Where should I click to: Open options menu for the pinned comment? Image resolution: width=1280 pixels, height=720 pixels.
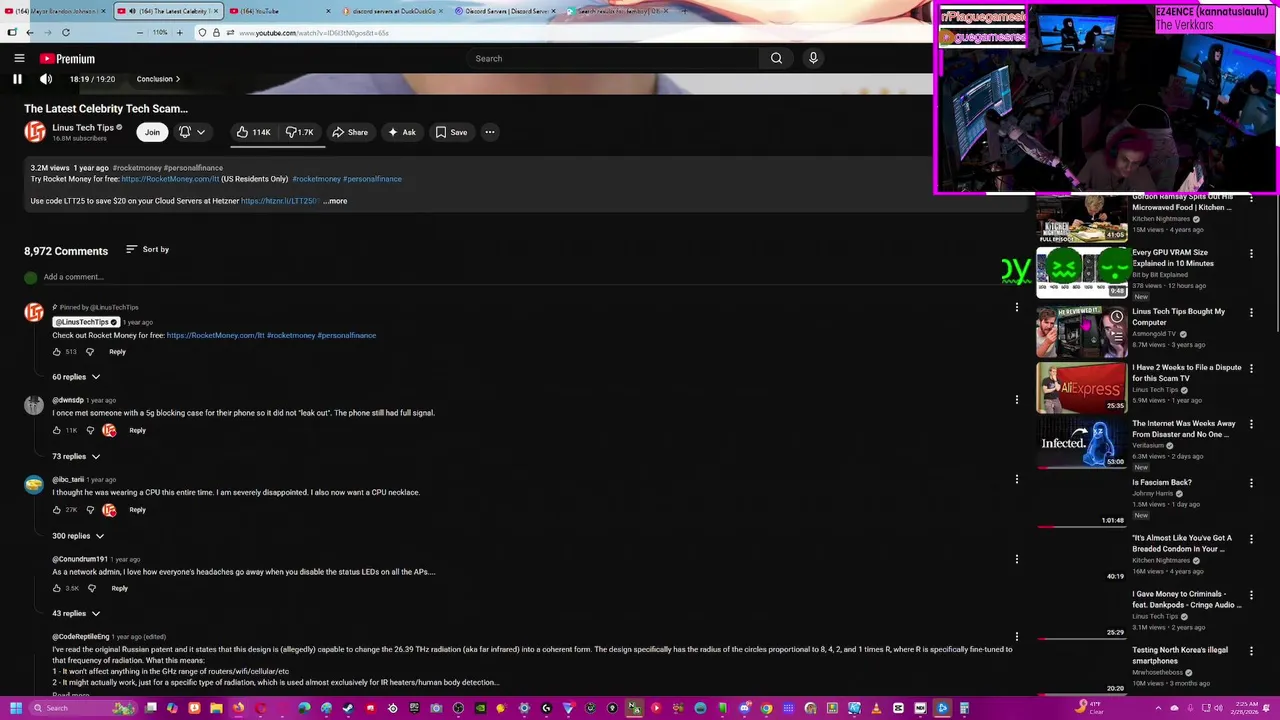click(x=1017, y=307)
